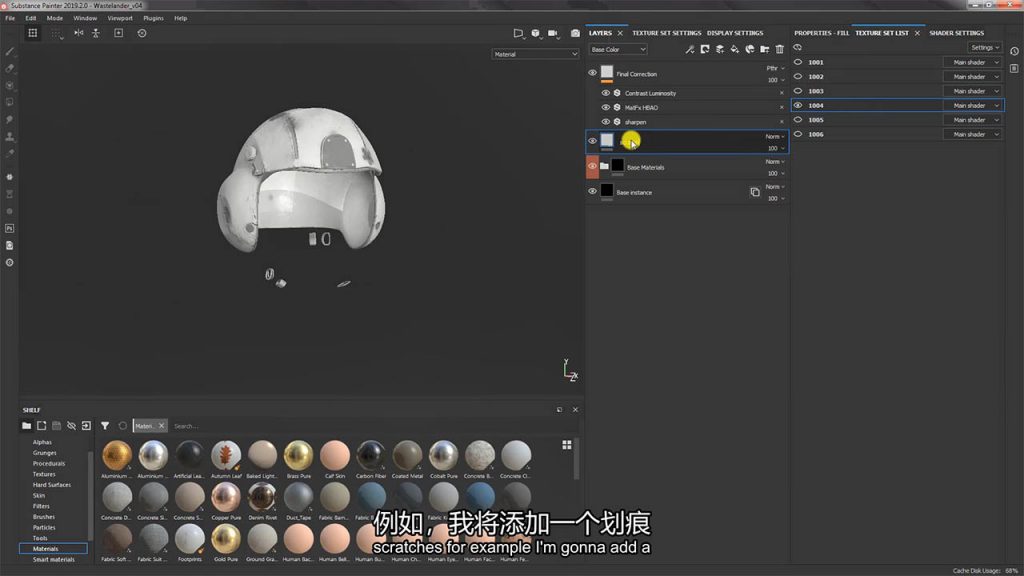The image size is (1024, 576).
Task: Toggle visibility of texture set 1001
Action: click(798, 62)
